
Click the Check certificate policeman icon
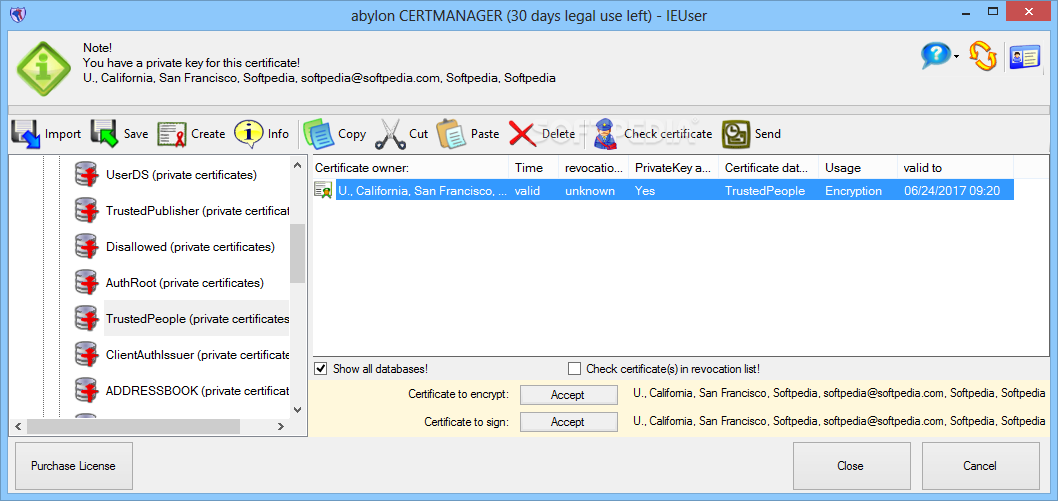(606, 134)
